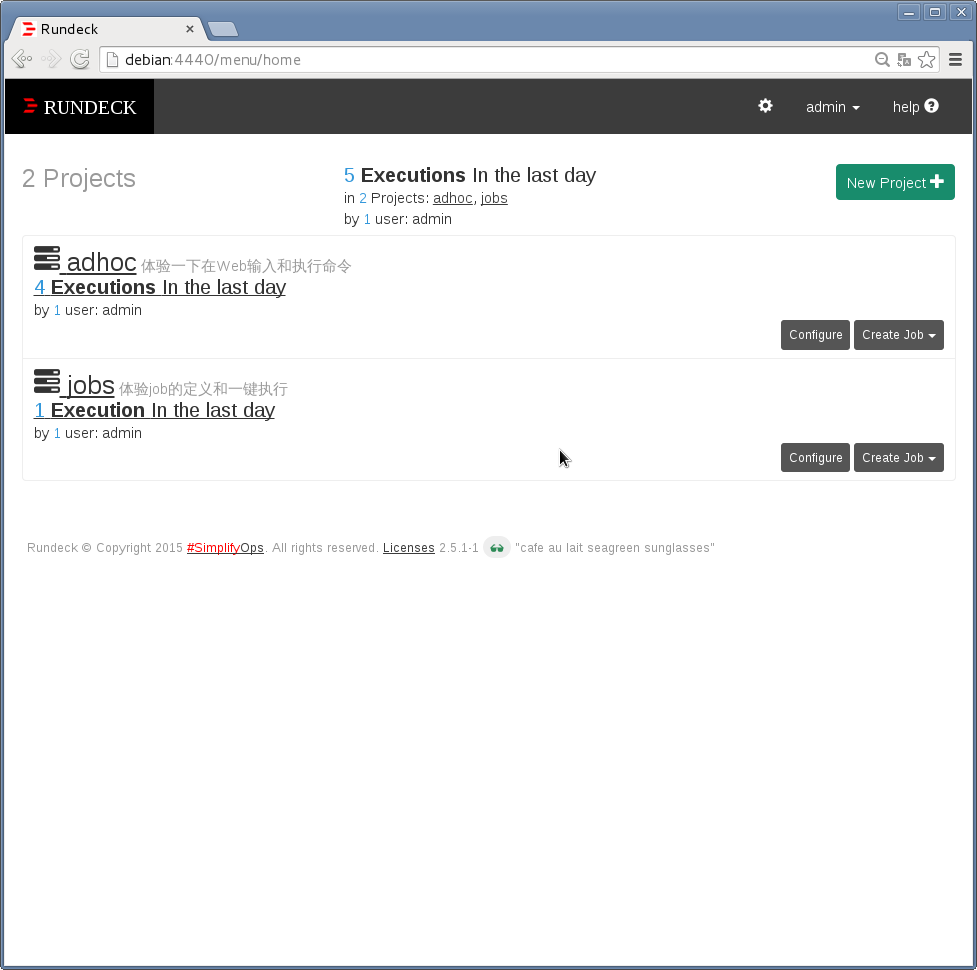
Task: Click the plus icon on New Project
Action: pyautogui.click(x=936, y=181)
